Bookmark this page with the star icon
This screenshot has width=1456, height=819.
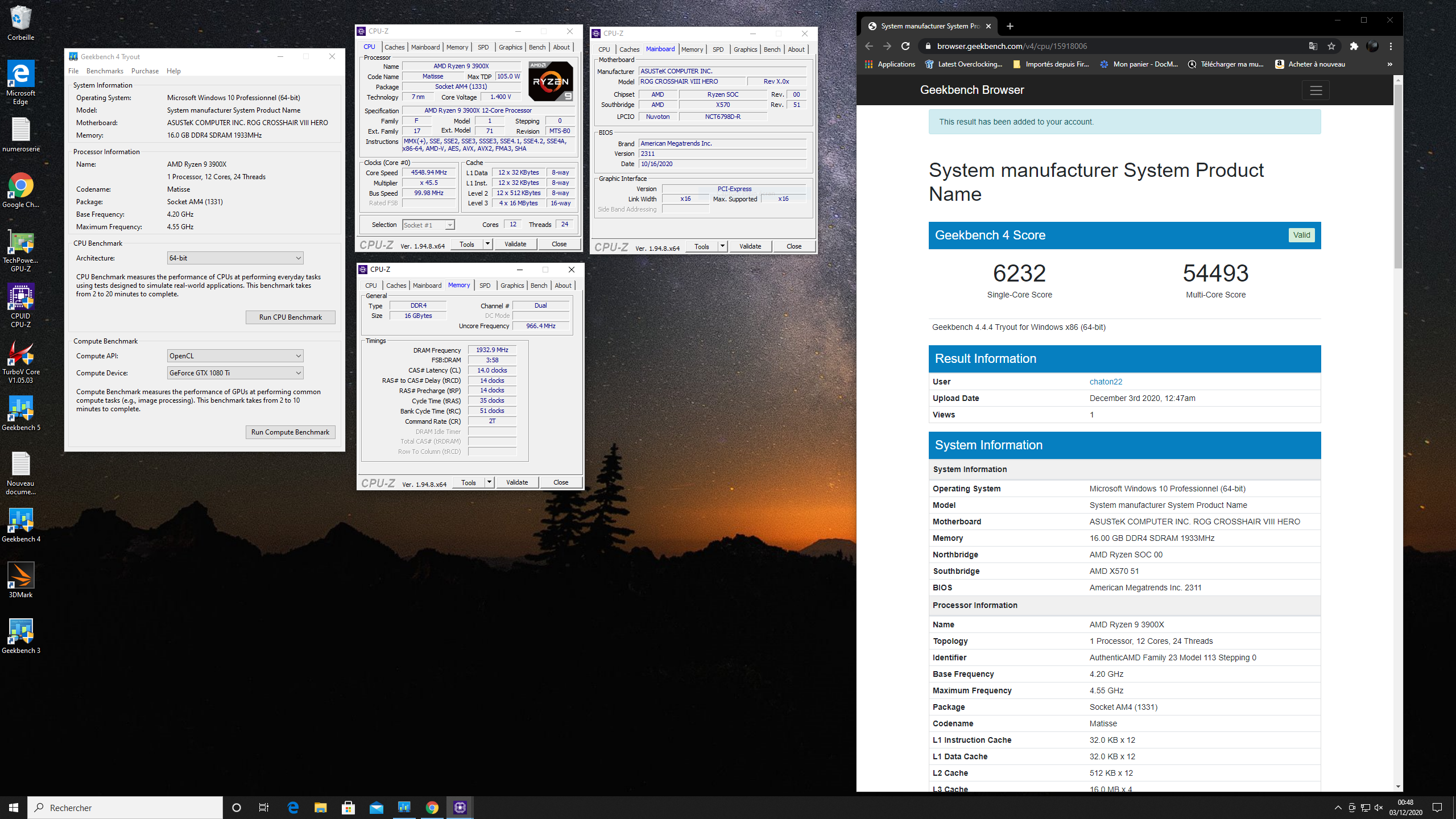coord(1331,46)
